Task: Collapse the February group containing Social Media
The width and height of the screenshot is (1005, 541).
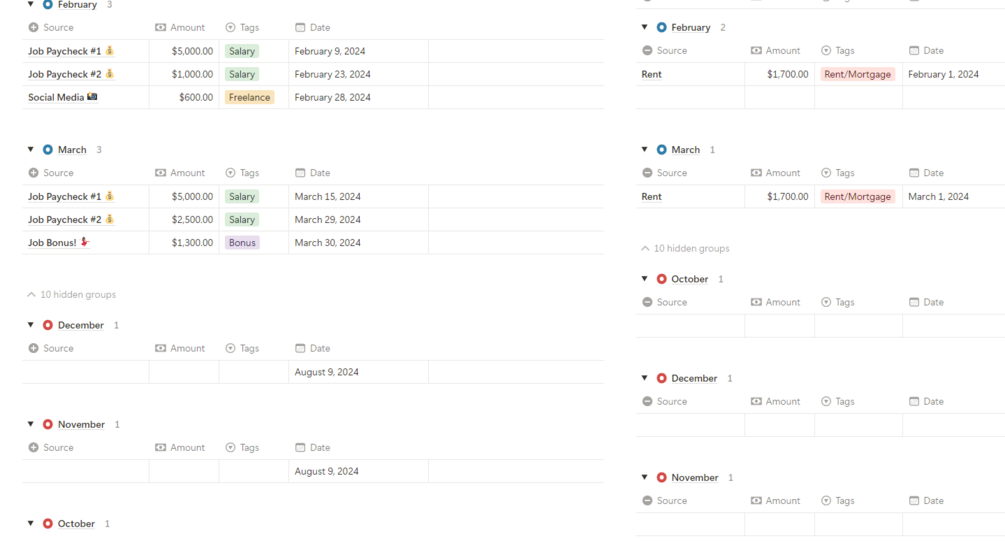Action: coord(31,5)
